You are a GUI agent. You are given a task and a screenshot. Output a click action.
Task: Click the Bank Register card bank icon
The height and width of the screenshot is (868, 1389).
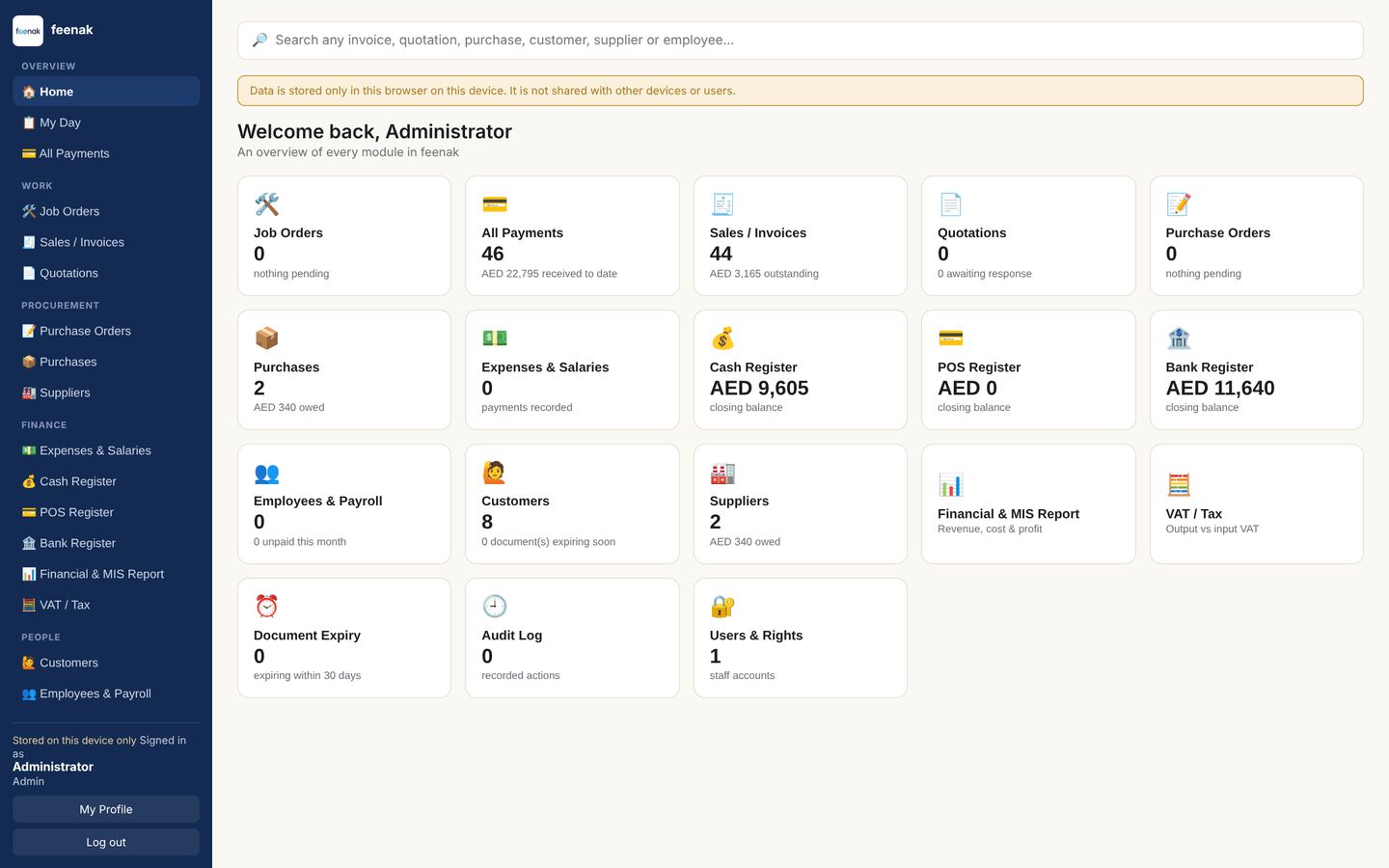[1179, 339]
